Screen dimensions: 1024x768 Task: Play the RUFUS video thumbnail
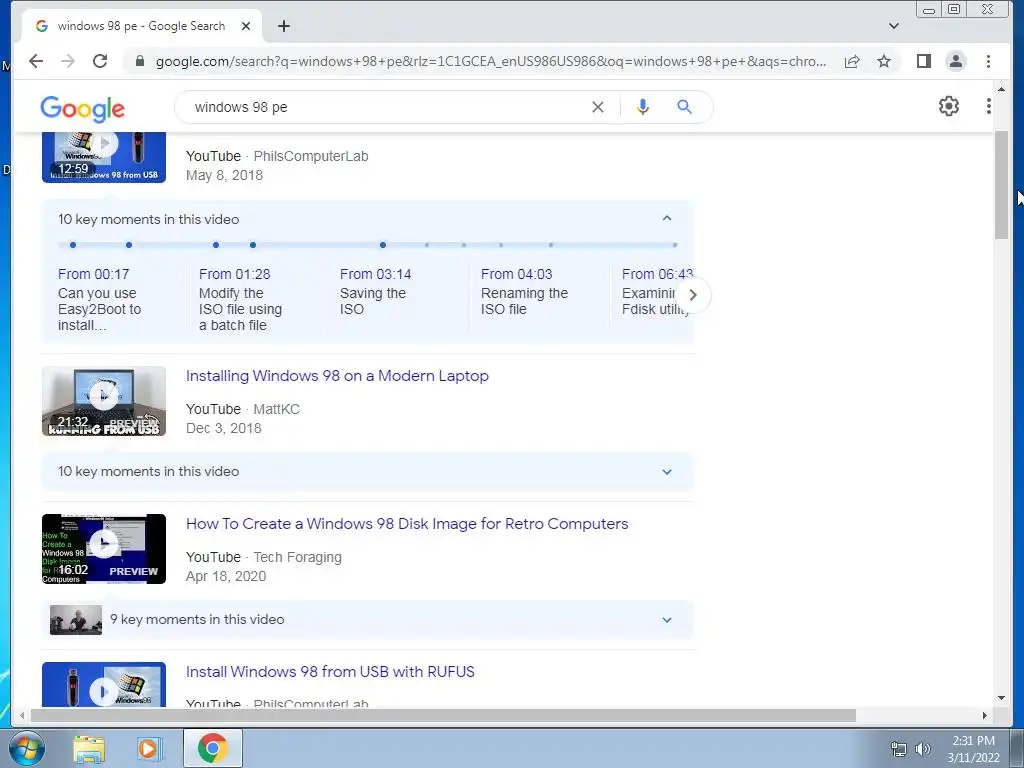tap(104, 685)
